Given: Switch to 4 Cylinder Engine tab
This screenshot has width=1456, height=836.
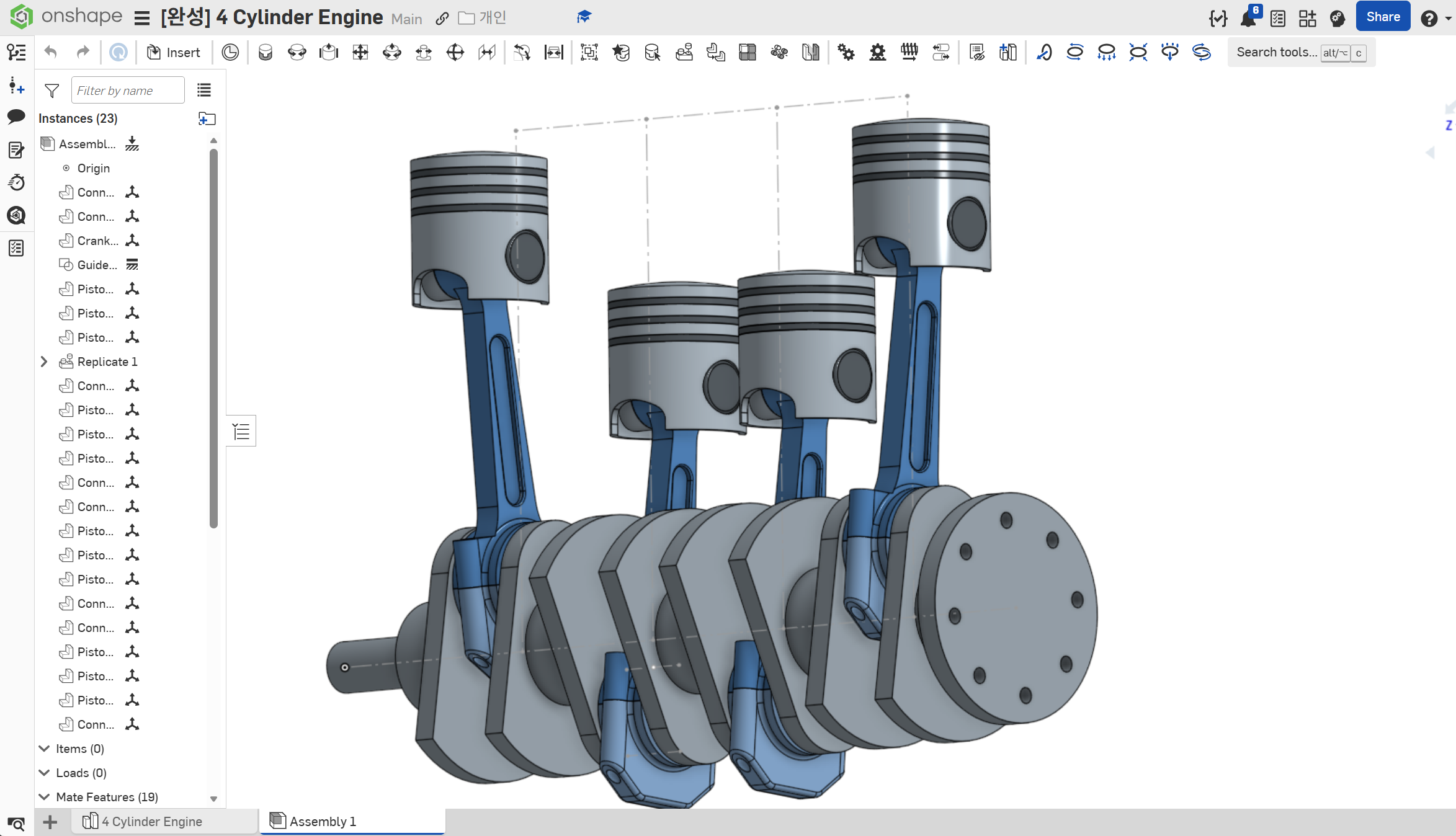Looking at the screenshot, I should coord(151,822).
